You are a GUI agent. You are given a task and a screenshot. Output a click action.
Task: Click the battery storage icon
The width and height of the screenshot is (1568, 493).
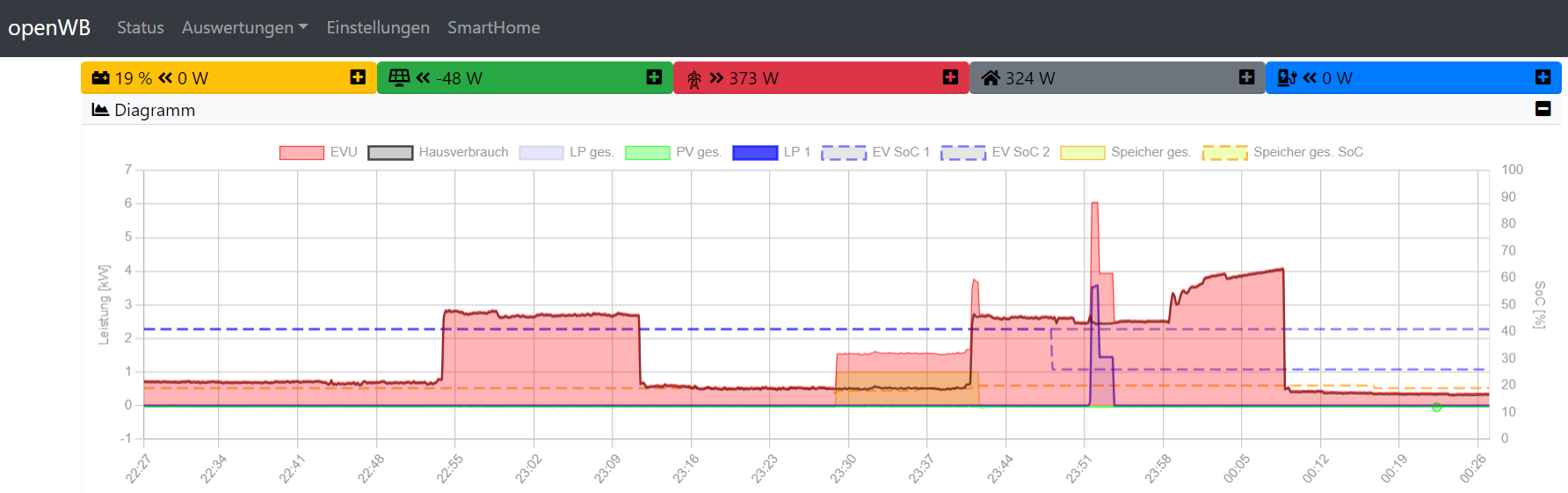pos(101,78)
